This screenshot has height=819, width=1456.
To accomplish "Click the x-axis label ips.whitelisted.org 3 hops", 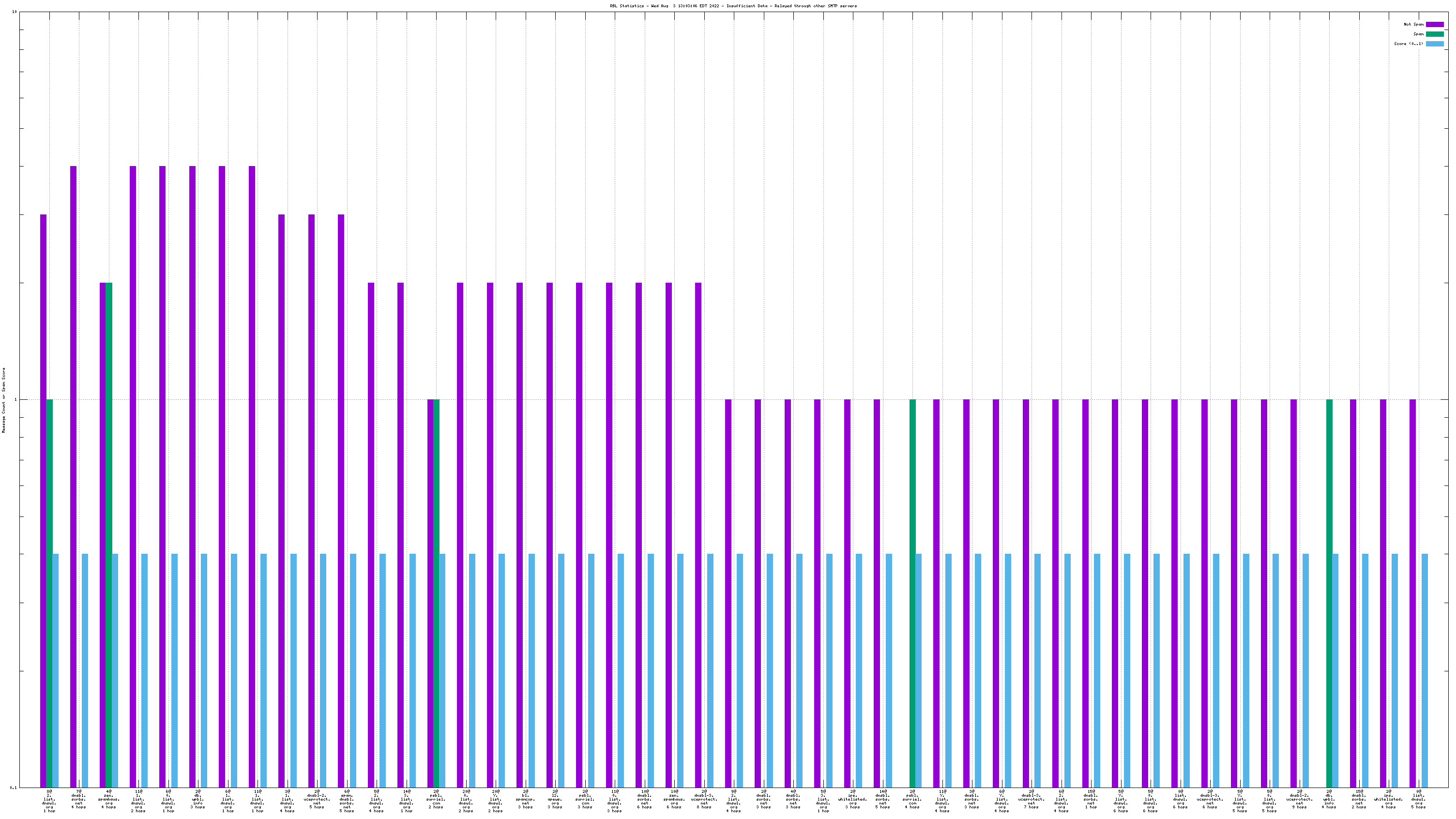I will 852,799.
